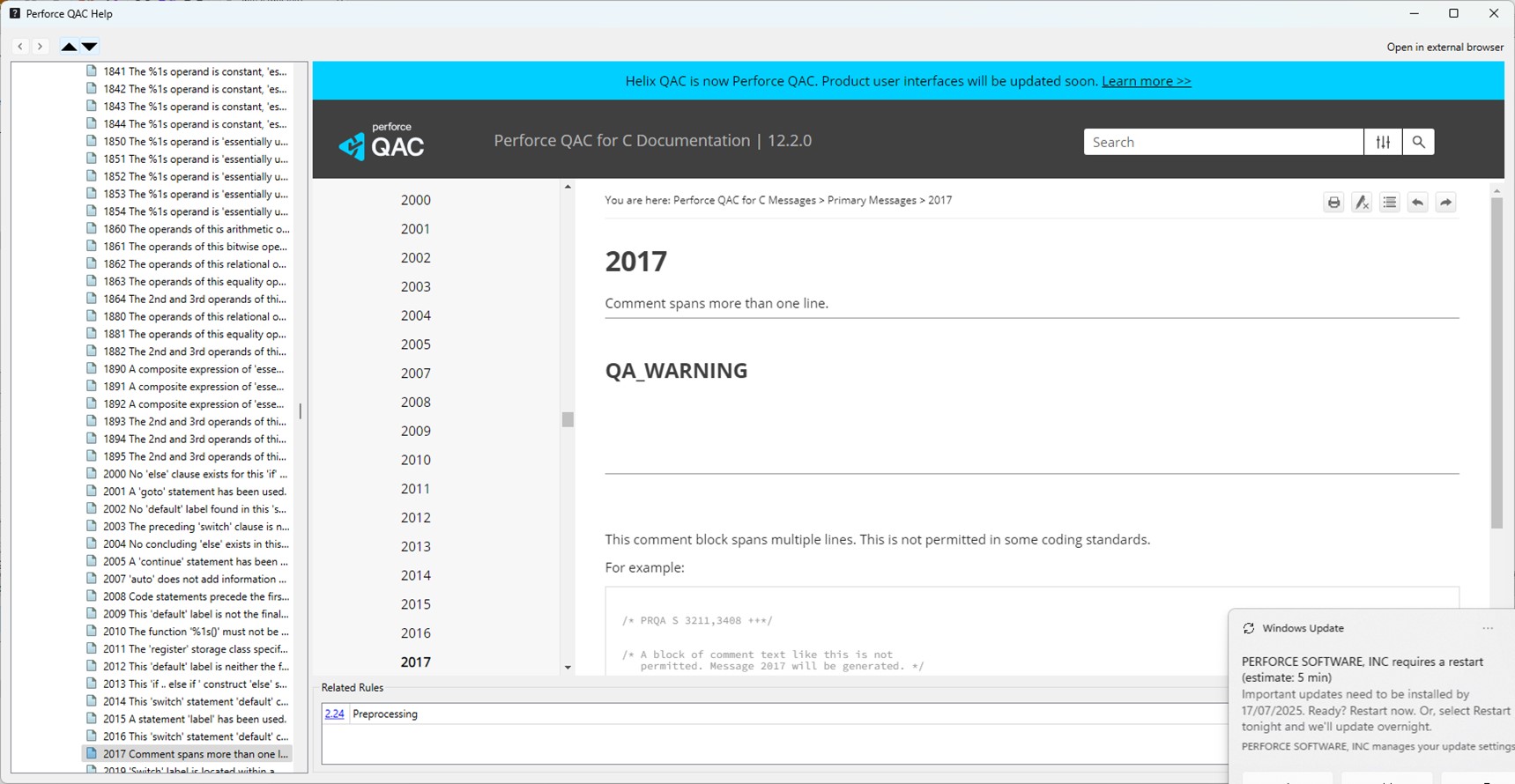Click Open in external browser
Image resolution: width=1515 pixels, height=784 pixels.
[x=1444, y=47]
